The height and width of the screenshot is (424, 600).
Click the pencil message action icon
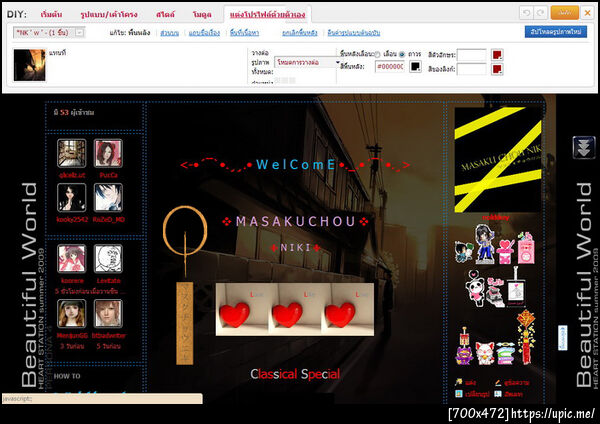[x=498, y=382]
